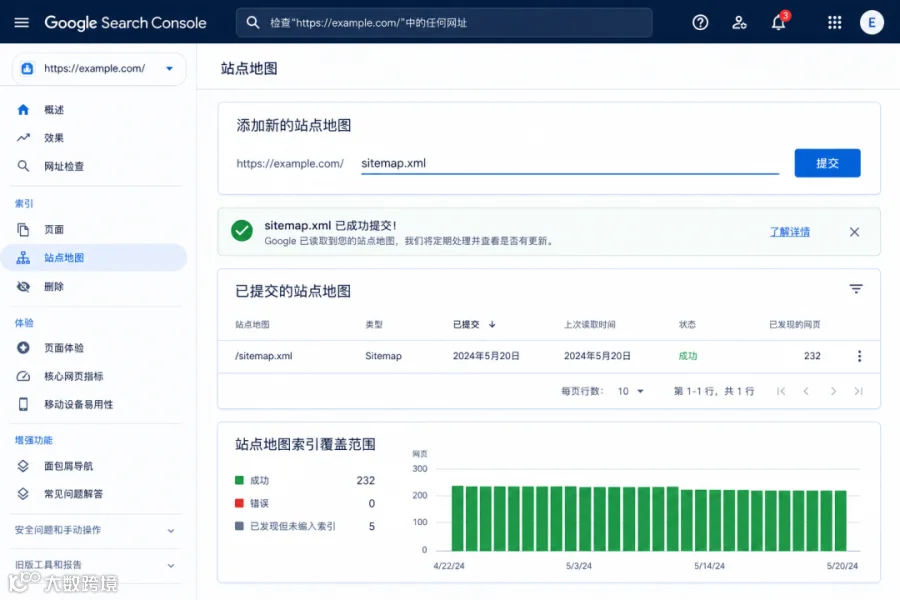Open the three-dot menu for /sitemap.xml row

click(x=859, y=356)
